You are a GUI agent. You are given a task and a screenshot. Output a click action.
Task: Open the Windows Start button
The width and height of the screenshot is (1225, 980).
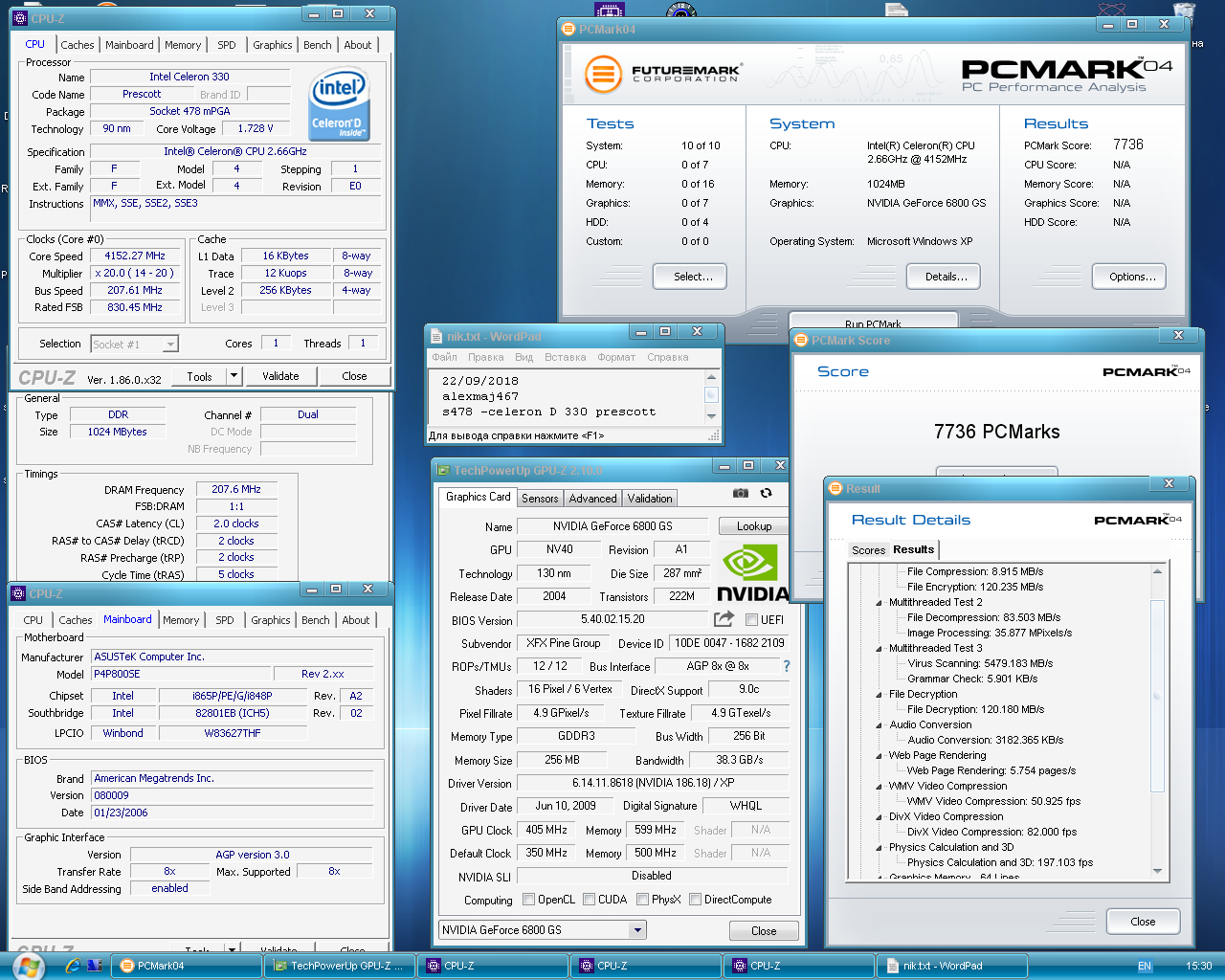click(29, 966)
